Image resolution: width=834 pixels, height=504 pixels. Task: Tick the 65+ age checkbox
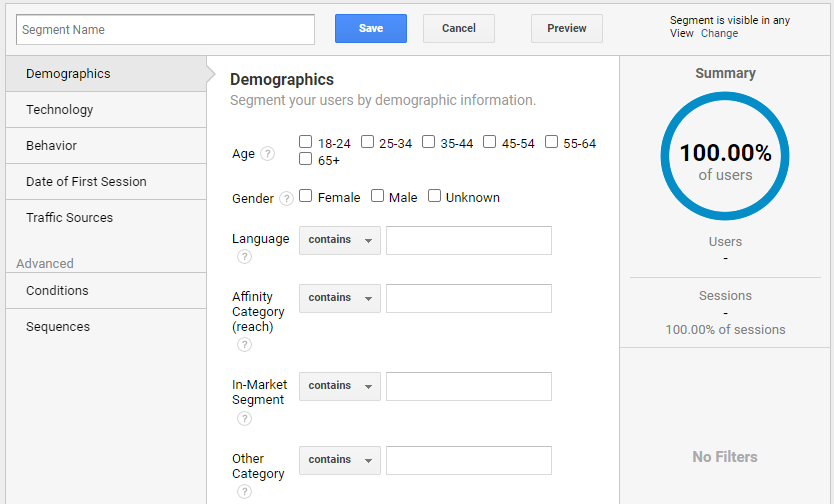[306, 159]
